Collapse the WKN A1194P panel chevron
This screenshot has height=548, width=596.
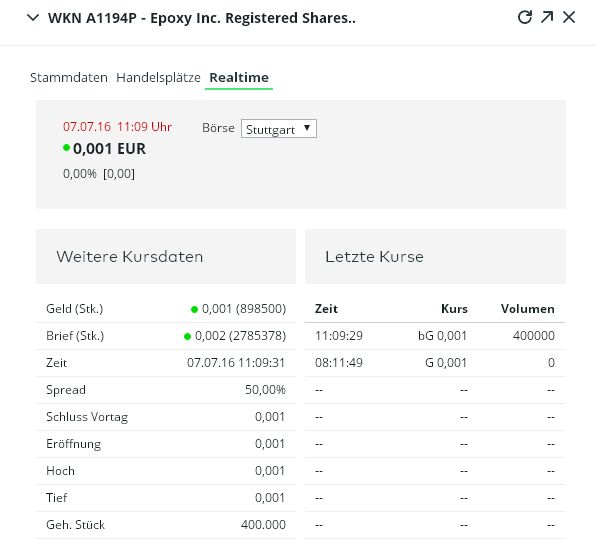click(33, 17)
